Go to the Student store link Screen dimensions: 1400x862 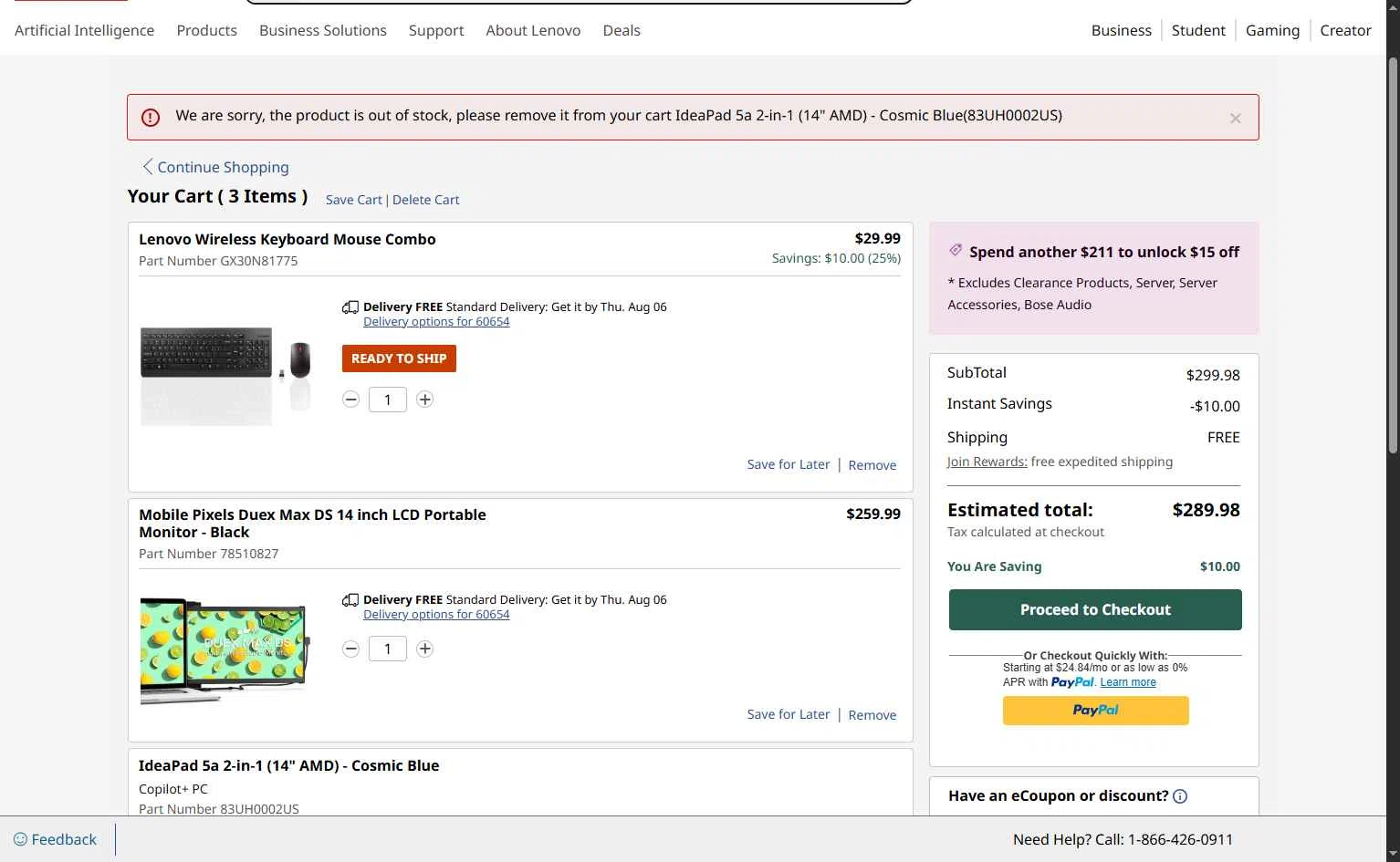[1198, 30]
